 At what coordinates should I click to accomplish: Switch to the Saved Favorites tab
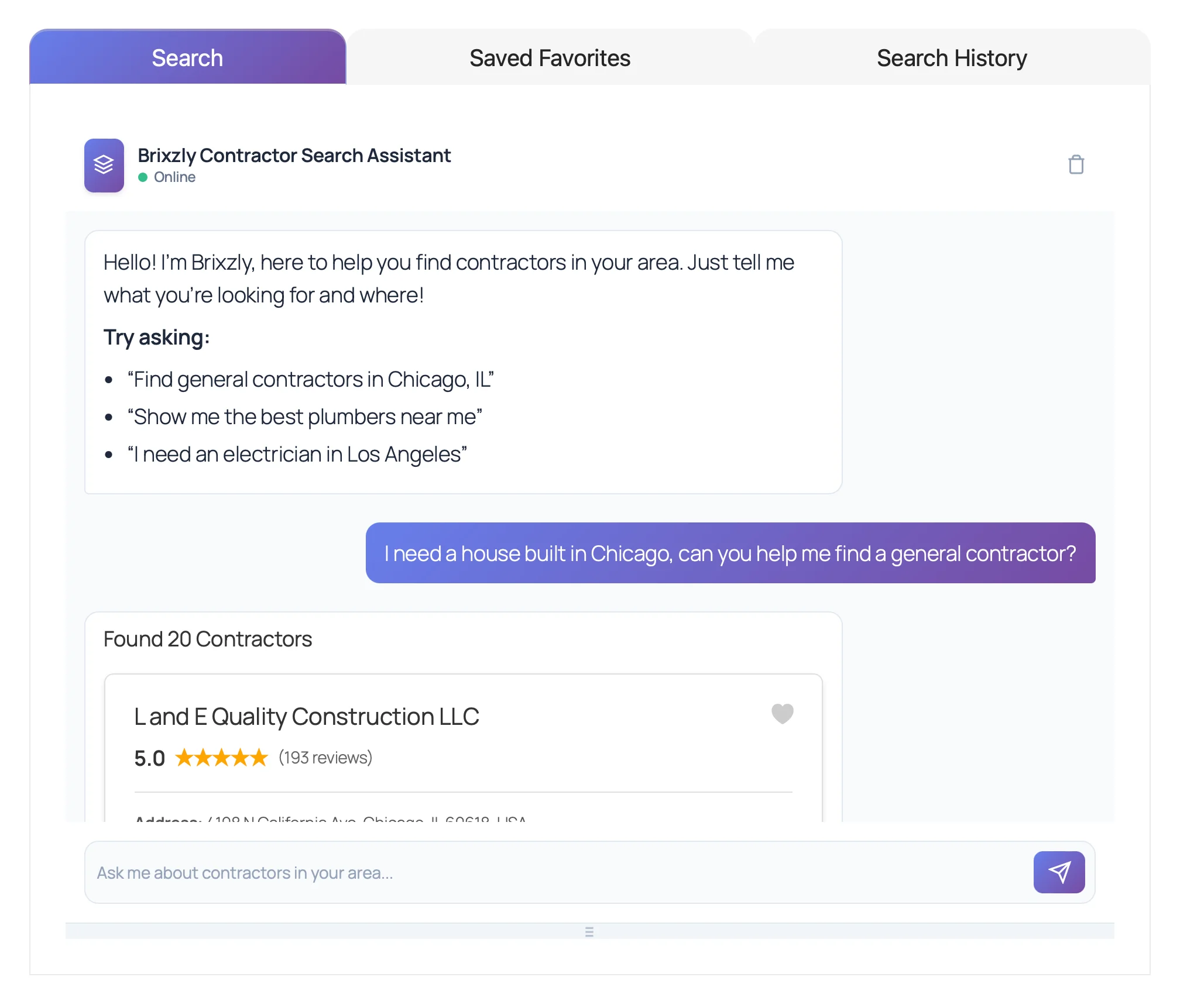click(x=550, y=58)
